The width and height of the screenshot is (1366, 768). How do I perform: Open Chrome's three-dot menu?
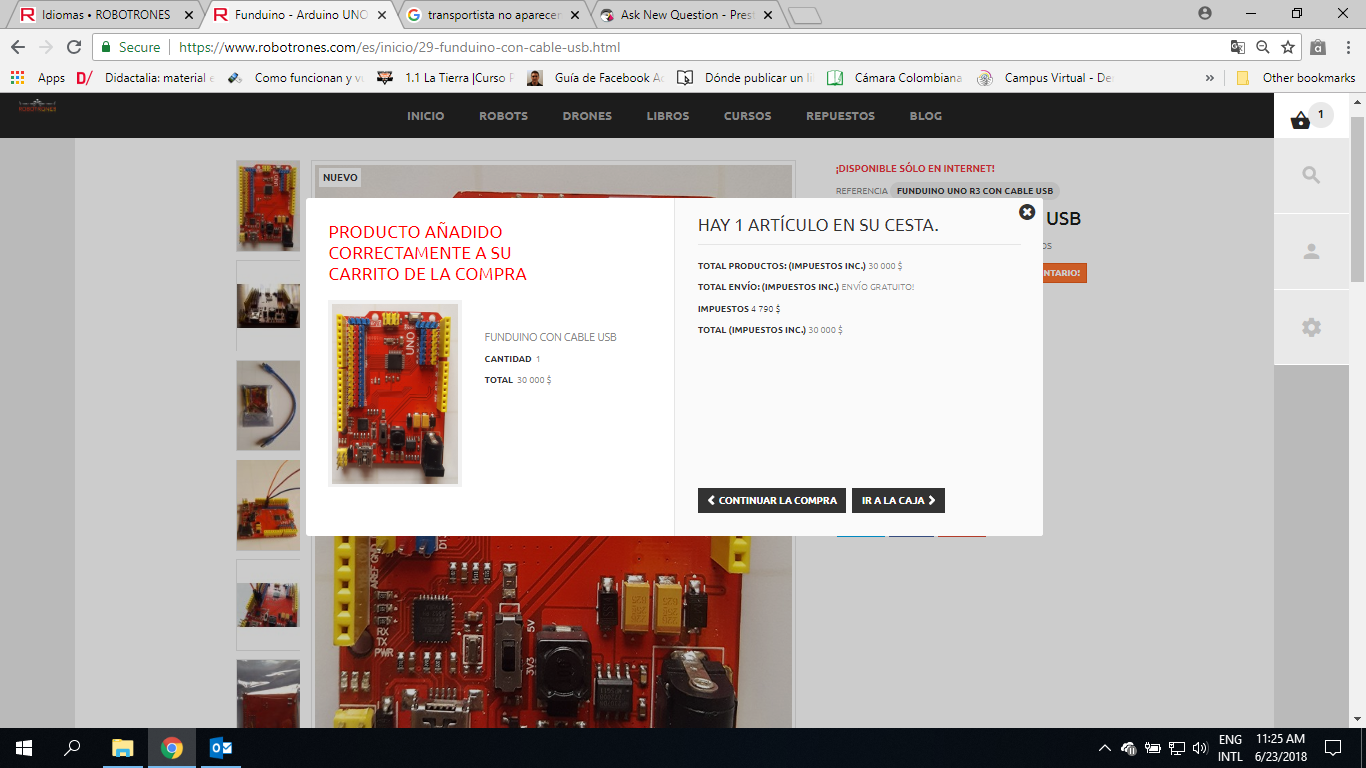pos(1347,47)
